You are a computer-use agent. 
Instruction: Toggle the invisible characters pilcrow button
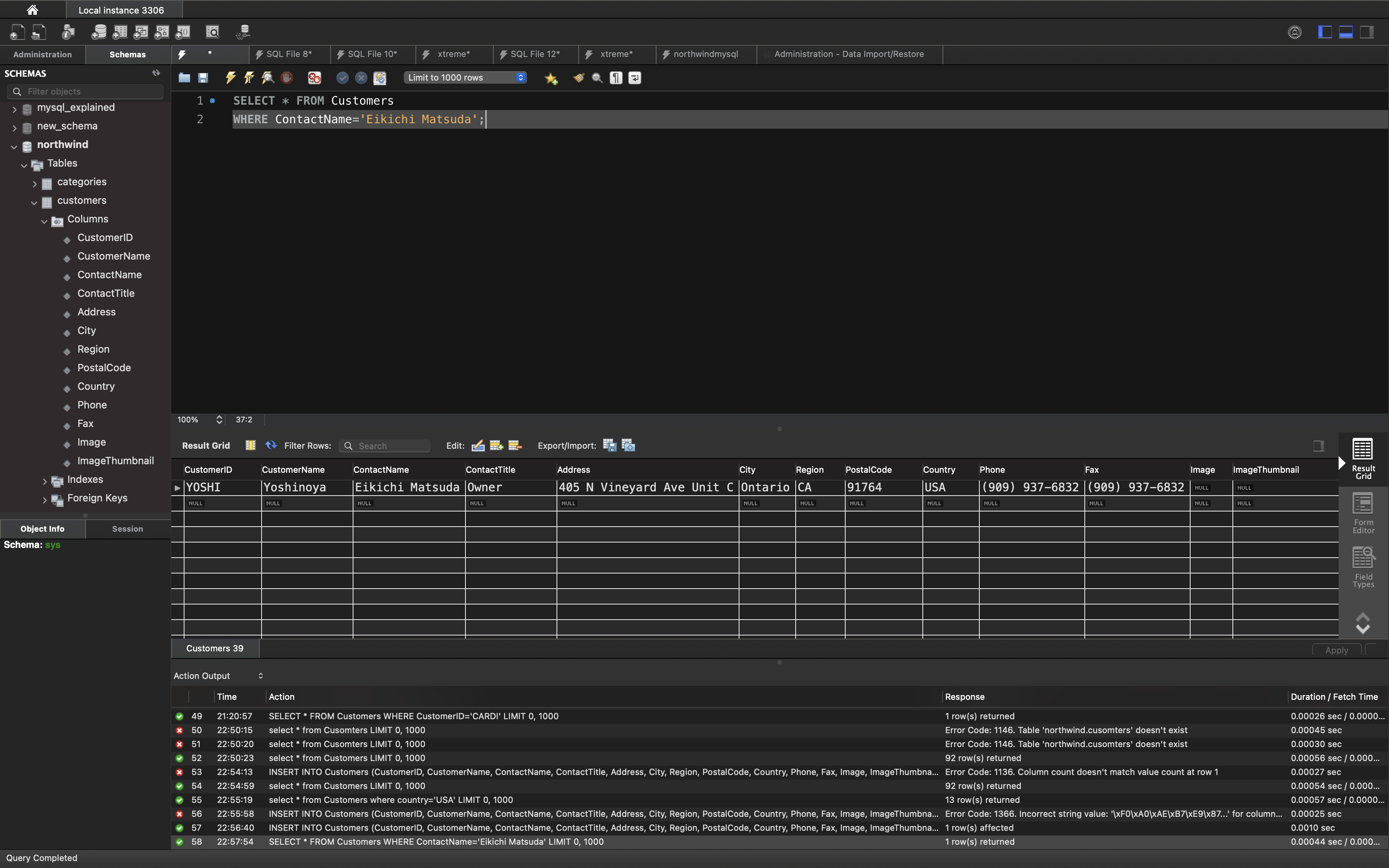point(616,77)
